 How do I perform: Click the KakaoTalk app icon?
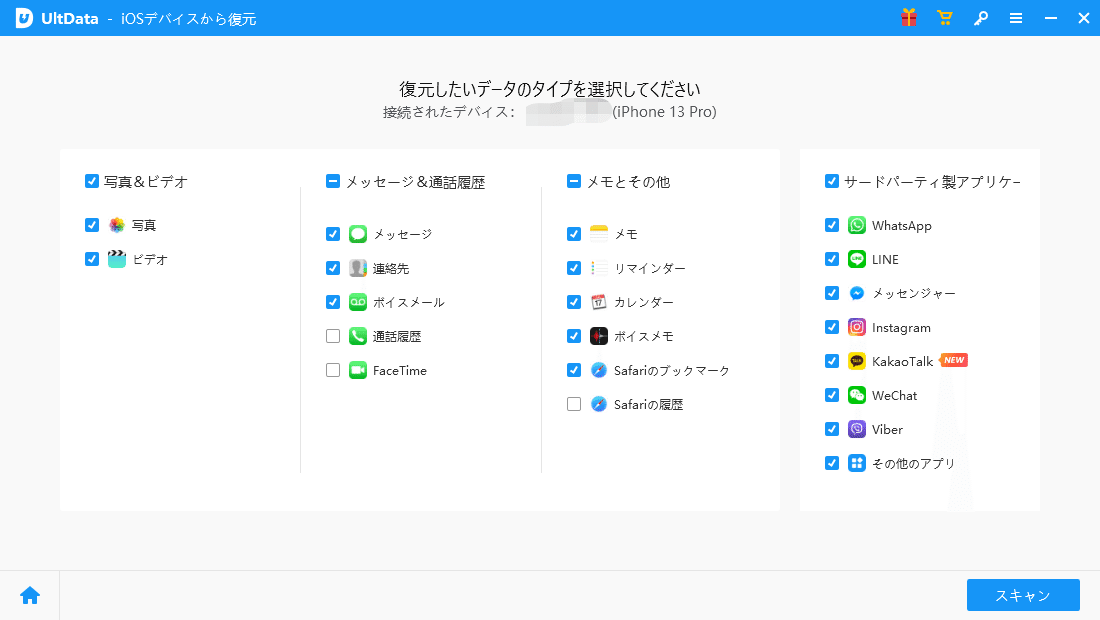pos(857,360)
